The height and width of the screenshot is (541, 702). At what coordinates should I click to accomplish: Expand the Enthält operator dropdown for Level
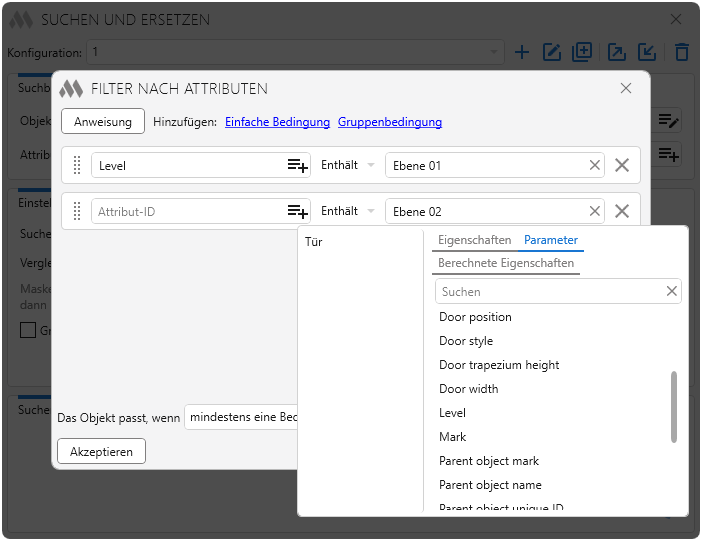(x=346, y=166)
